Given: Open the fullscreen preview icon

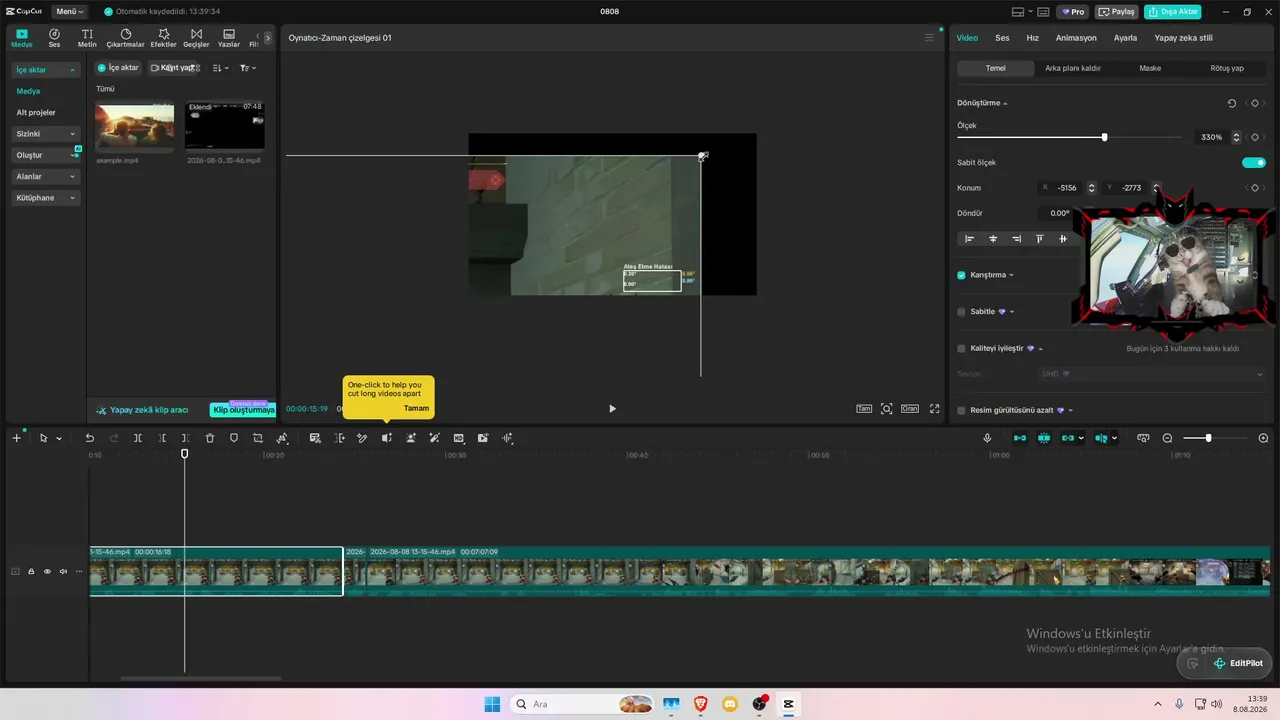Looking at the screenshot, I should point(935,408).
